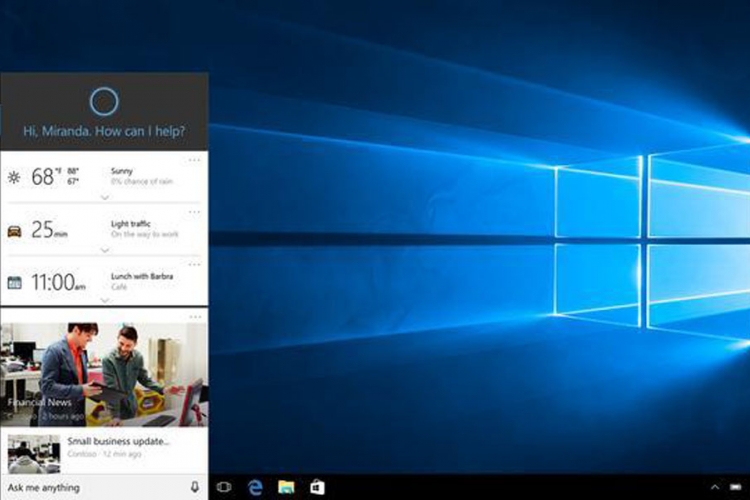Open more options for the traffic card

pyautogui.click(x=194, y=212)
